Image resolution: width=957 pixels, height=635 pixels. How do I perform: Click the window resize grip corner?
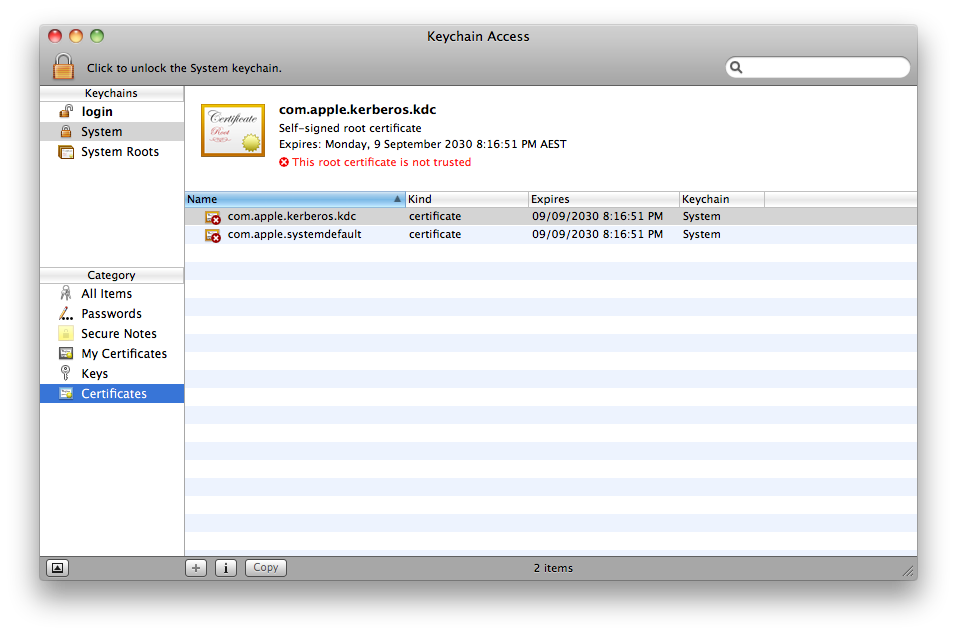point(908,571)
